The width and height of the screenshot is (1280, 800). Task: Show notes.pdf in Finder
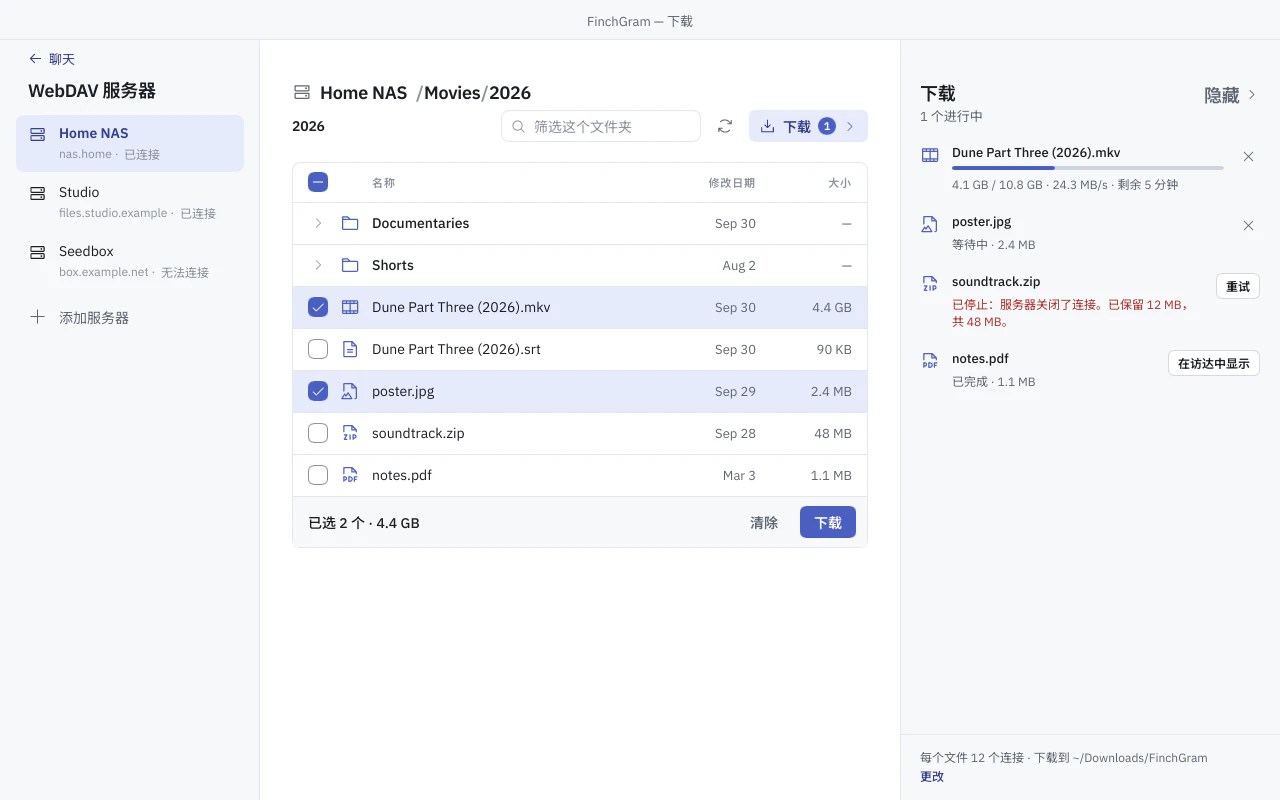tap(1214, 363)
